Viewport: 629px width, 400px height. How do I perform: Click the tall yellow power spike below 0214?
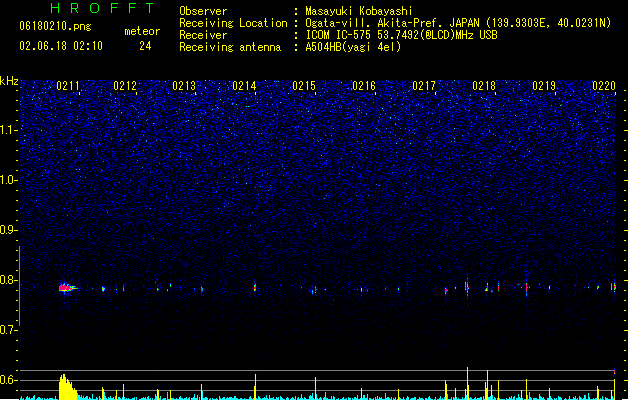255,387
